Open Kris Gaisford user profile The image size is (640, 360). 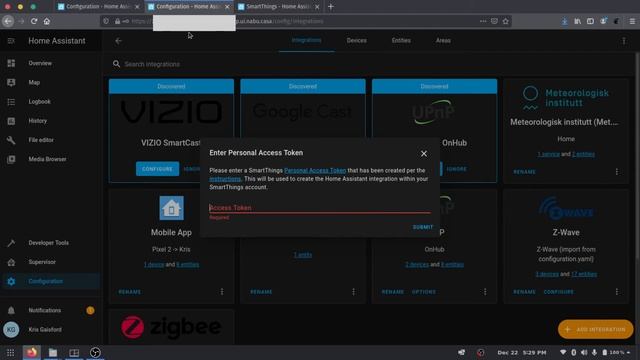(50, 329)
